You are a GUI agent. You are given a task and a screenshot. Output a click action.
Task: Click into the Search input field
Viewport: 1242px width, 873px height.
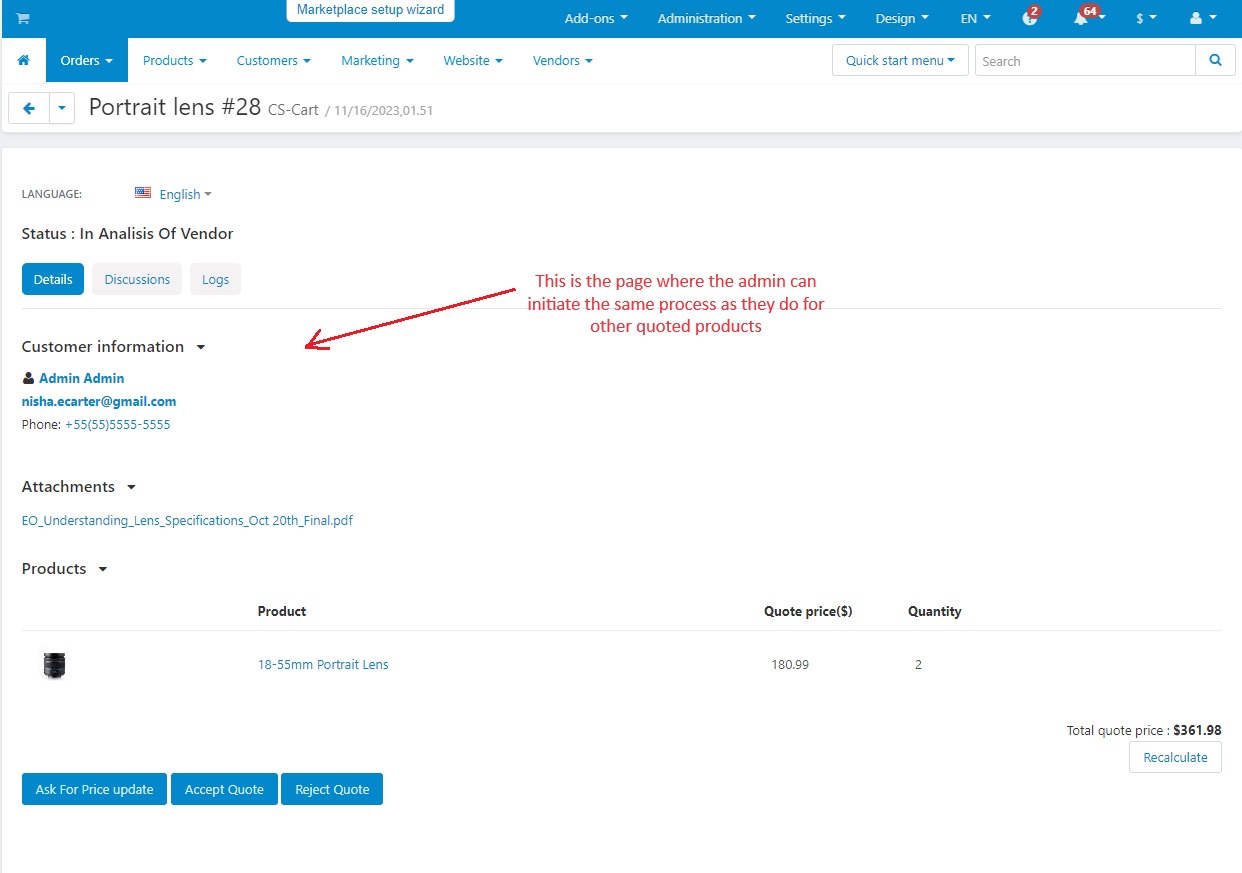1085,61
